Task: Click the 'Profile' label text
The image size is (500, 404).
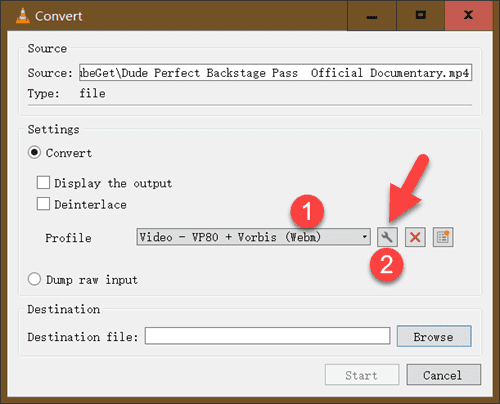Action: tap(68, 238)
